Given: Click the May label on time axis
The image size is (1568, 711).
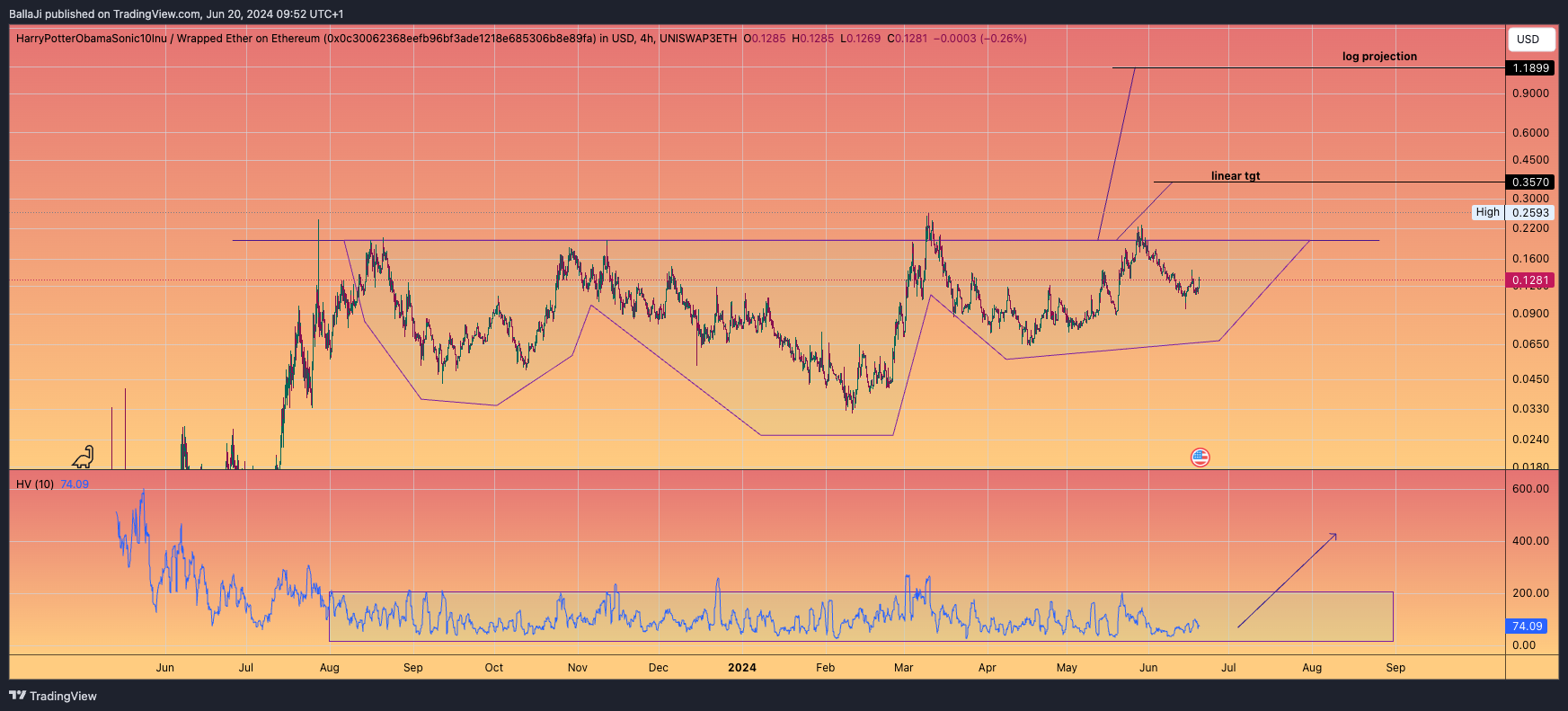Looking at the screenshot, I should 1067,668.
